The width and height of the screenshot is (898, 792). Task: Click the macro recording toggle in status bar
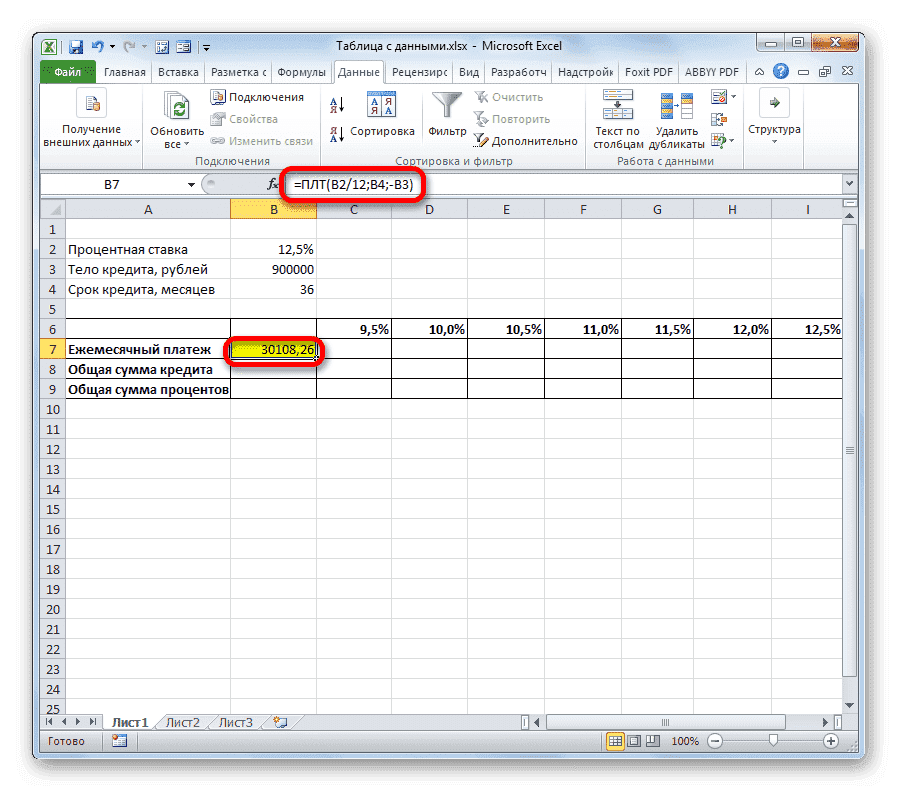pos(118,741)
